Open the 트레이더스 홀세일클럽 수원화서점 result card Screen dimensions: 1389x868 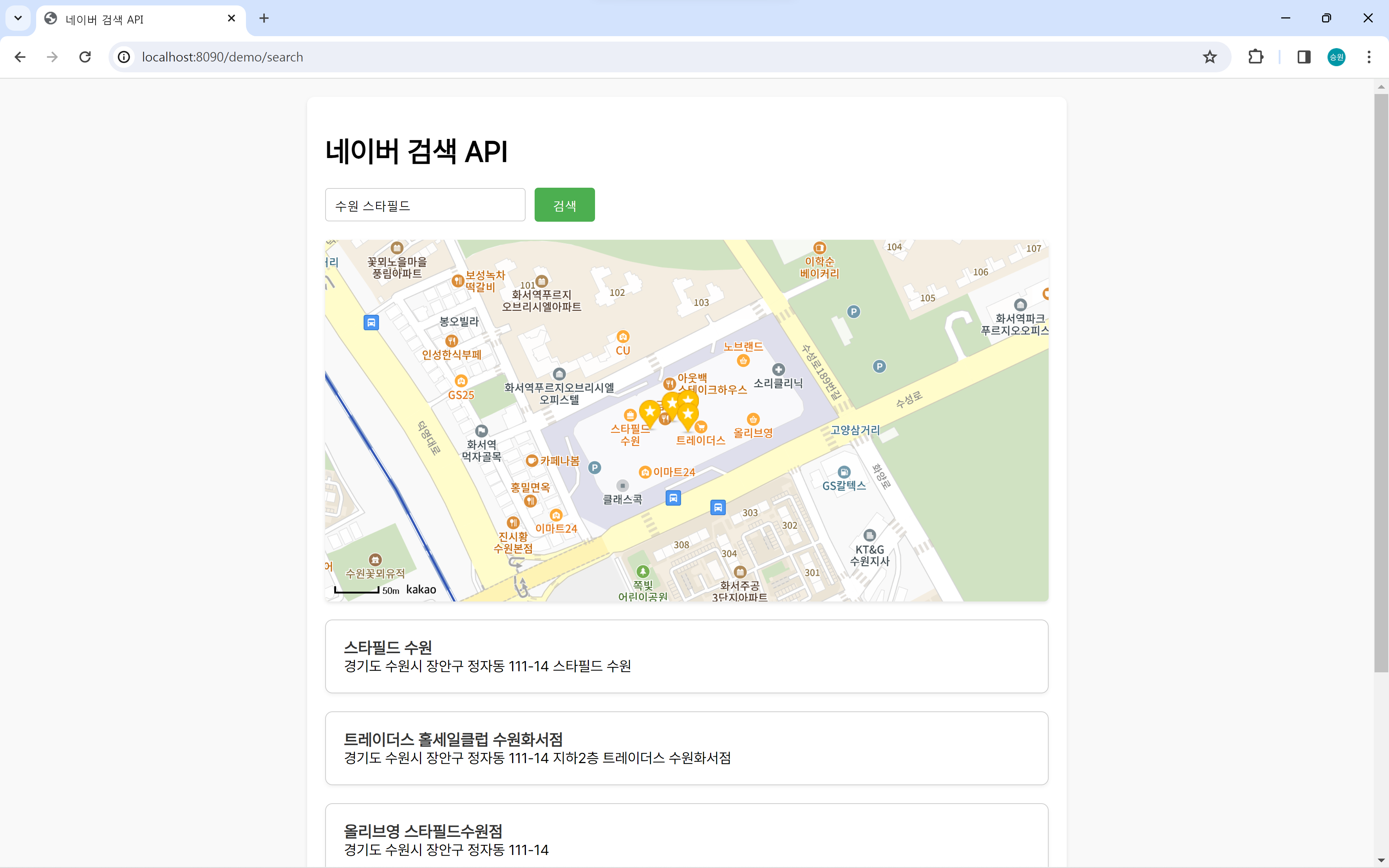(687, 748)
